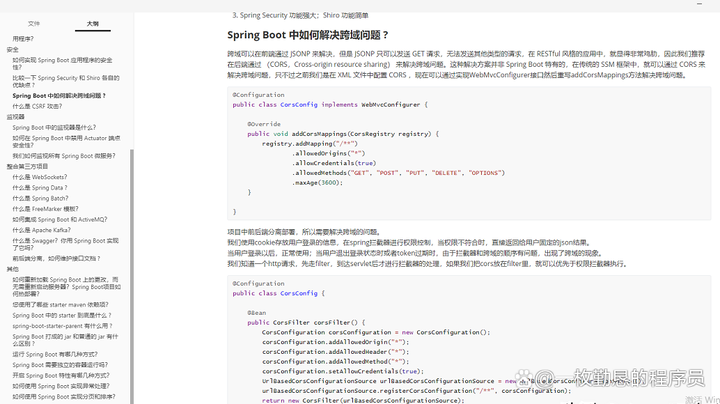
Task: Open 什么是 Swagger outline entry
Action: pyautogui.click(x=66, y=244)
